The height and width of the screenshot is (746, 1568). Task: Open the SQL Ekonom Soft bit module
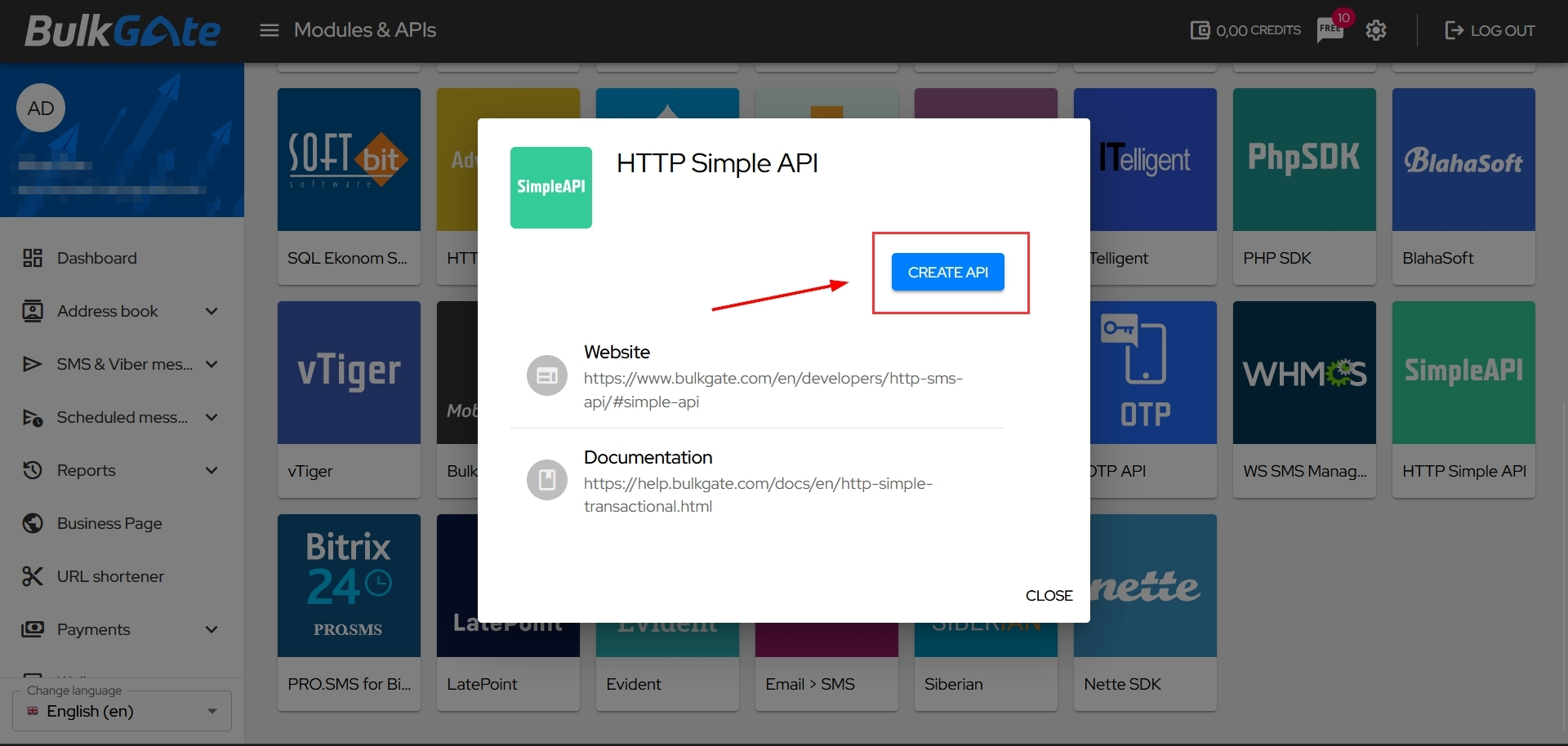pos(349,186)
